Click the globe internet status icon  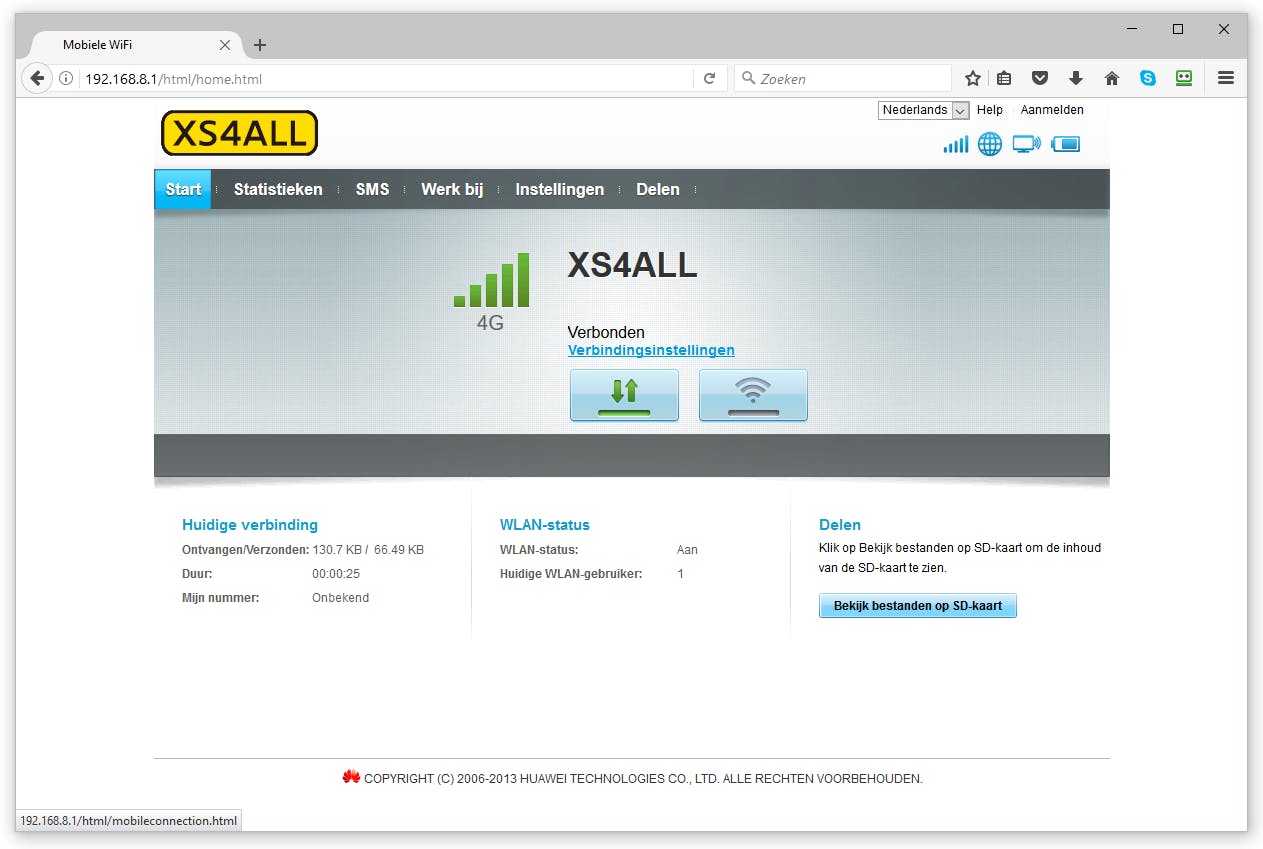tap(989, 143)
